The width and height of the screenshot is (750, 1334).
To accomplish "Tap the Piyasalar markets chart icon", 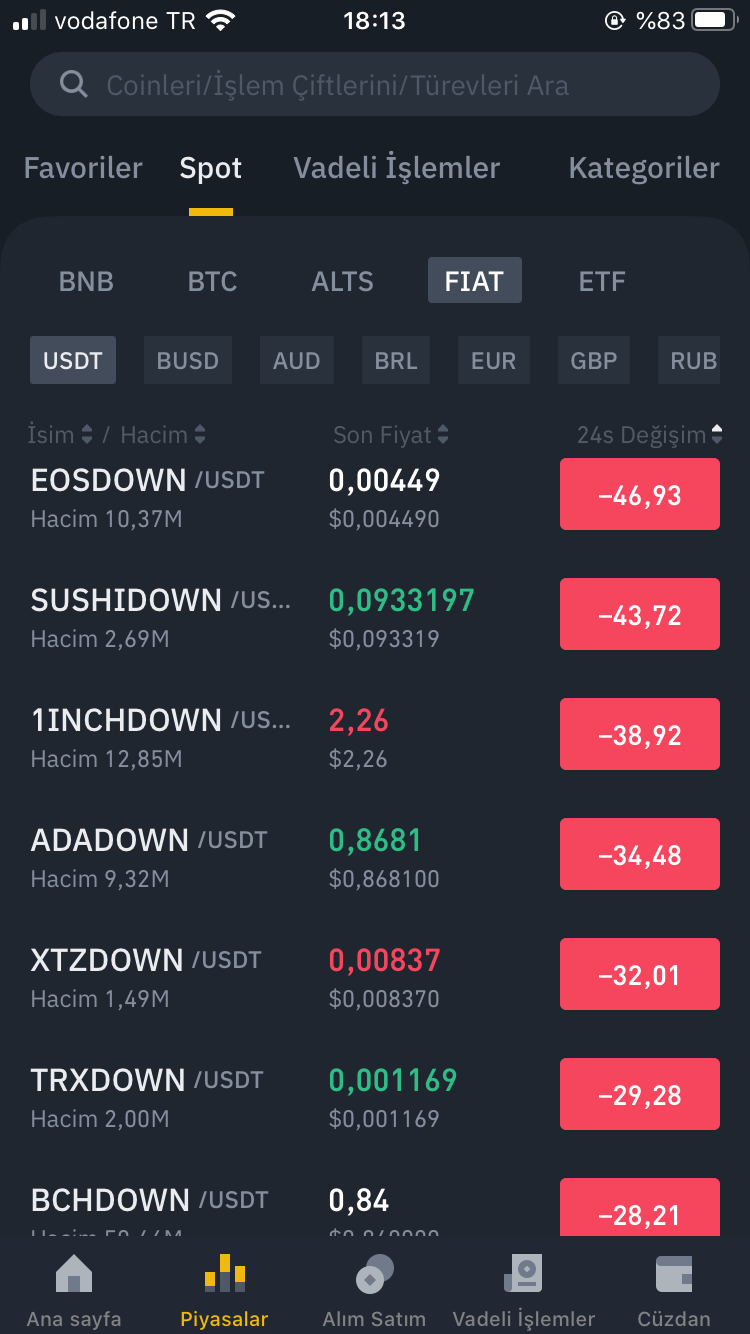I will coord(225,1273).
